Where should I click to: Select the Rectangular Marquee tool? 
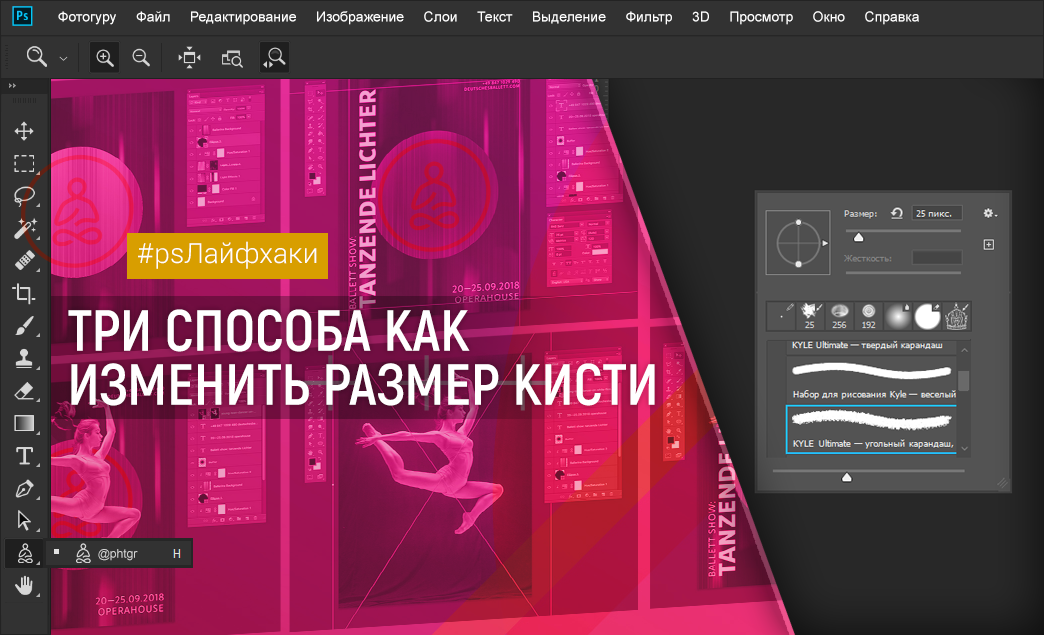pos(24,163)
